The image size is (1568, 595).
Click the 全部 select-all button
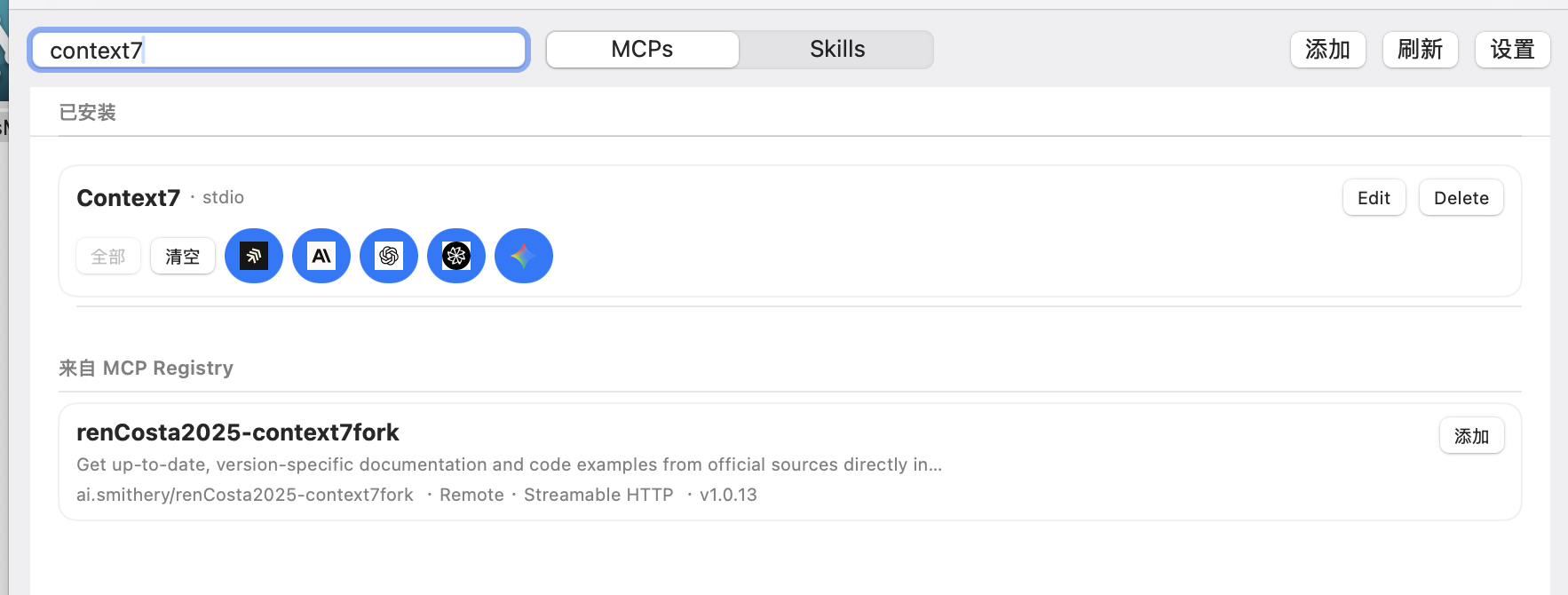coord(108,257)
